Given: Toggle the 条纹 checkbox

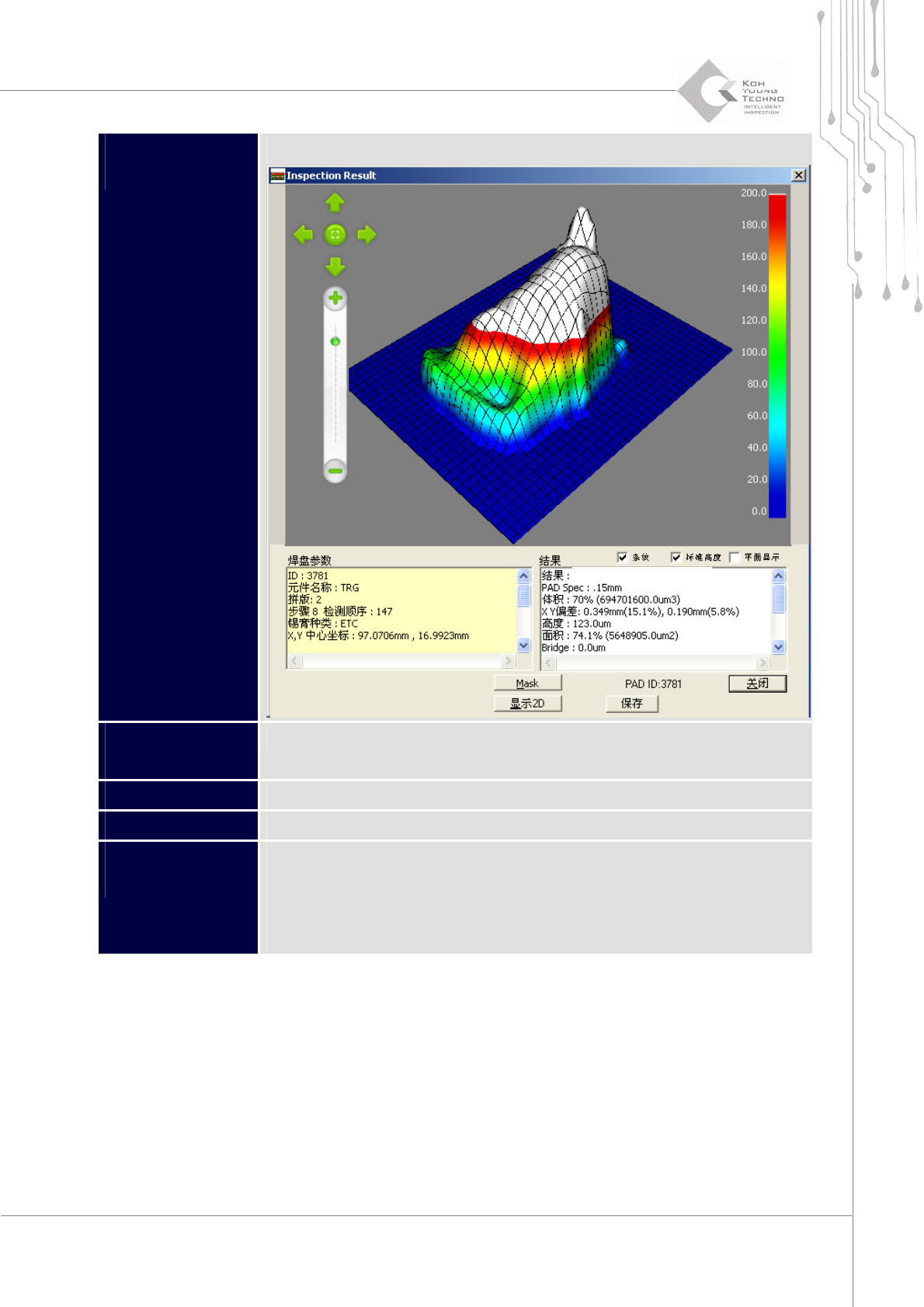Looking at the screenshot, I should click(x=622, y=557).
